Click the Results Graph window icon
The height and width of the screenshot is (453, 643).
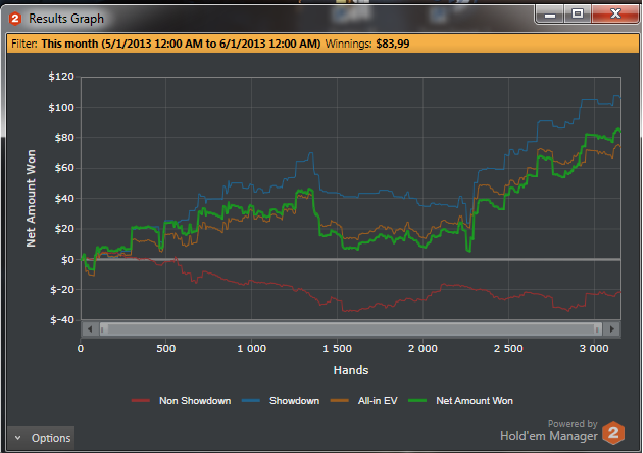click(x=15, y=18)
